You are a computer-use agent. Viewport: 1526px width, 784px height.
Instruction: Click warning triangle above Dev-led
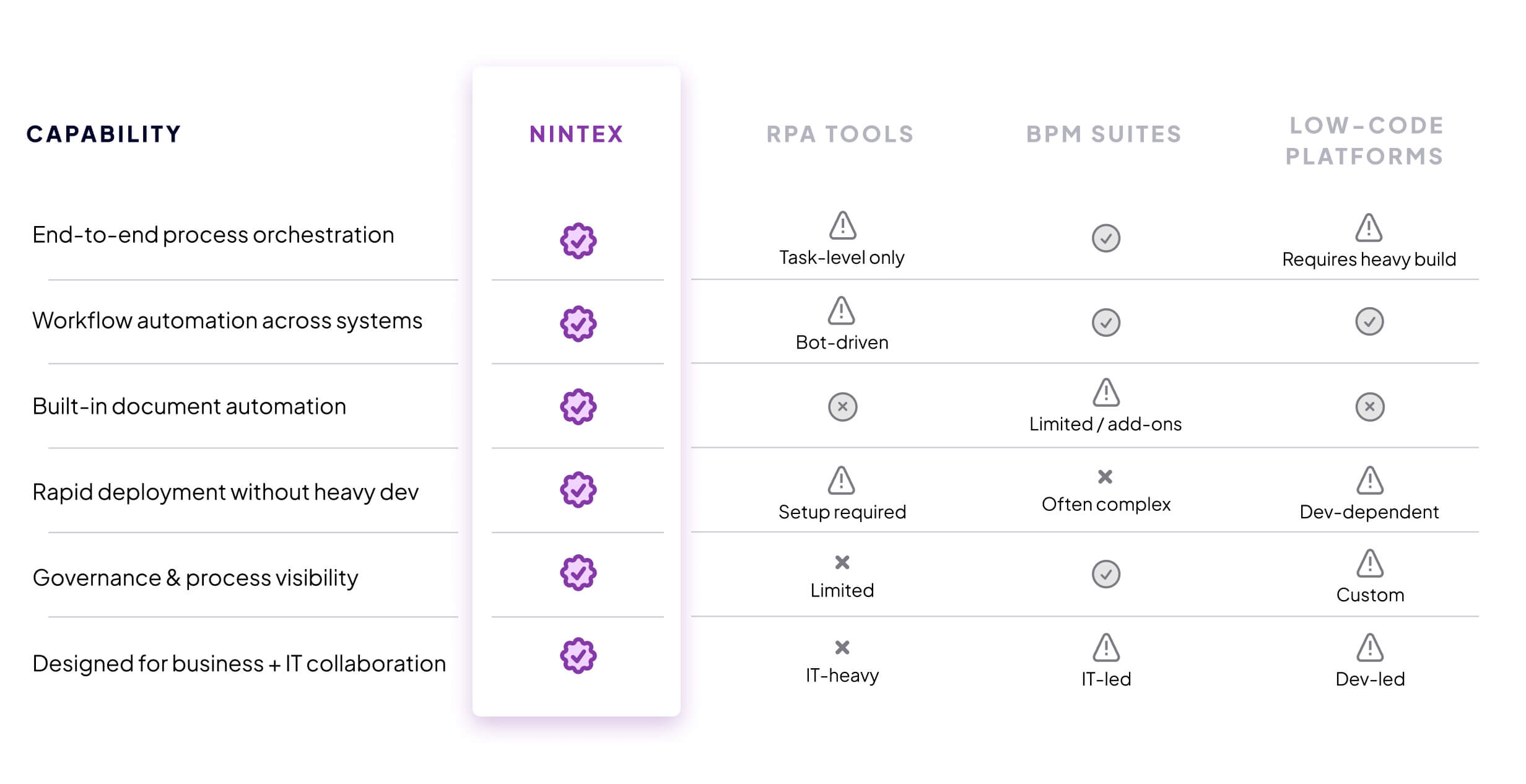[1369, 647]
